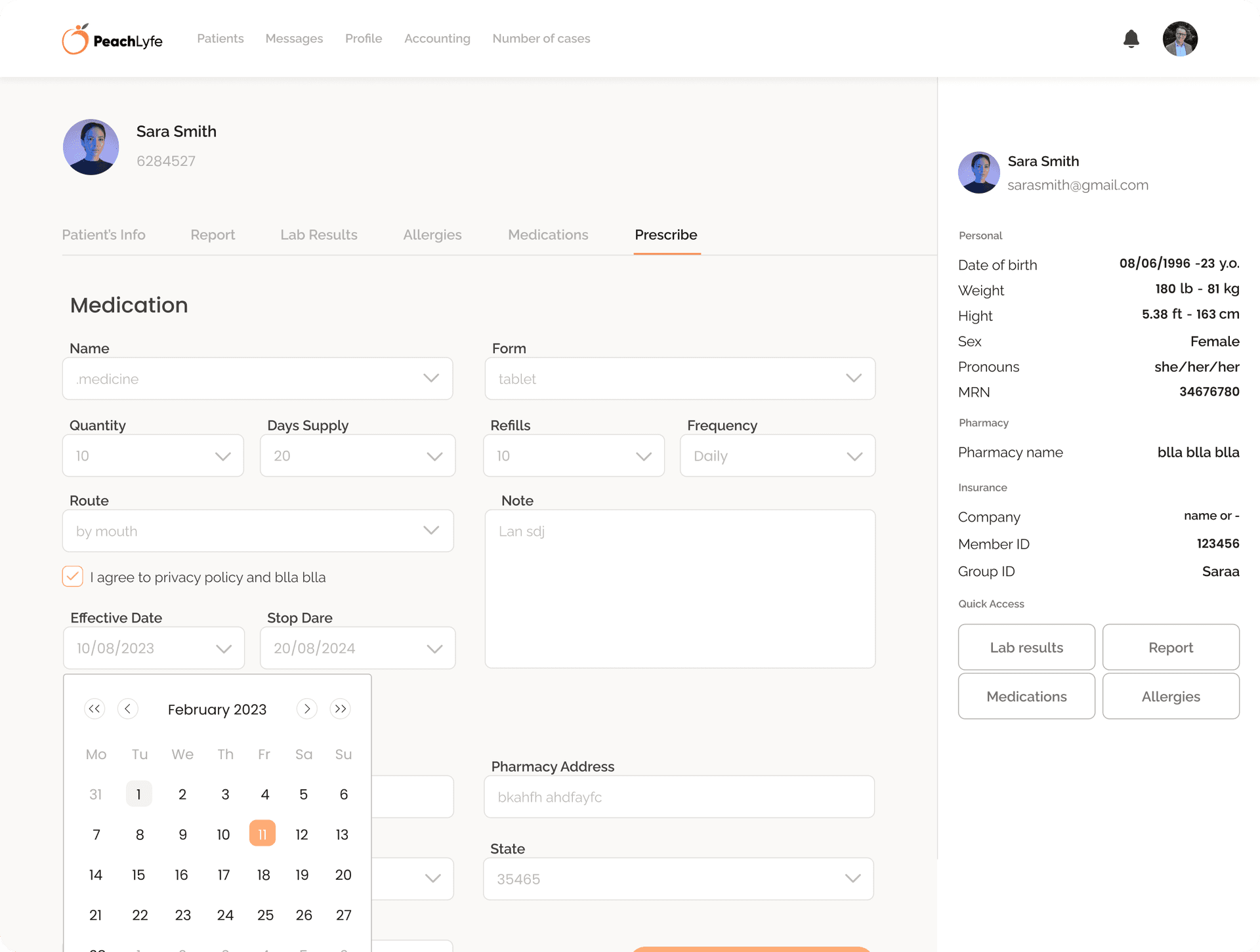
Task: Click inside the Note text area
Action: [680, 589]
